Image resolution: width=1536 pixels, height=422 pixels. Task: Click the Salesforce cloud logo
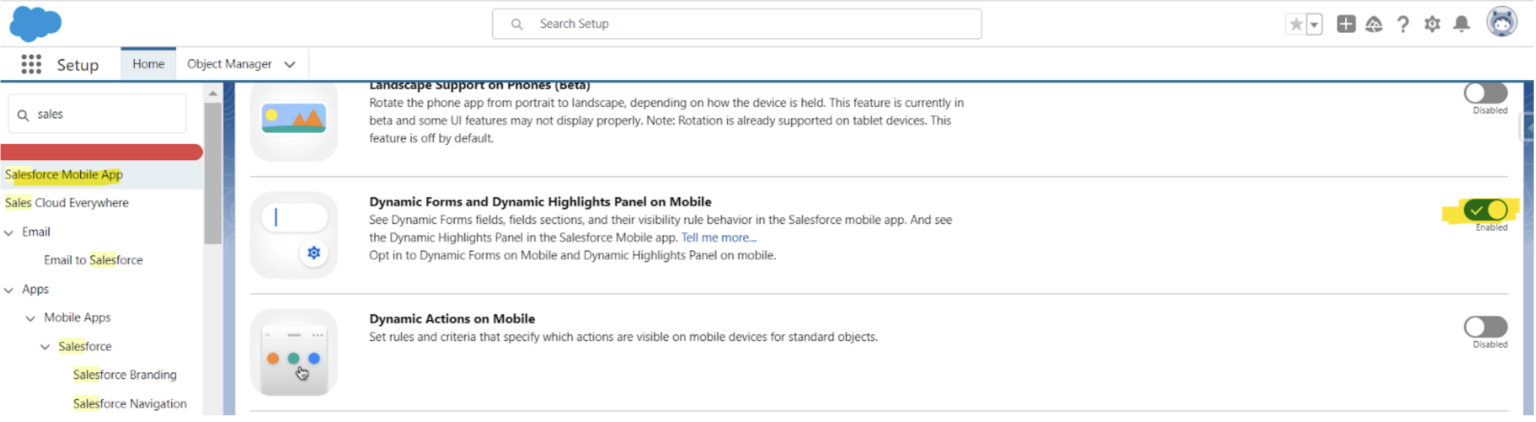pyautogui.click(x=35, y=23)
